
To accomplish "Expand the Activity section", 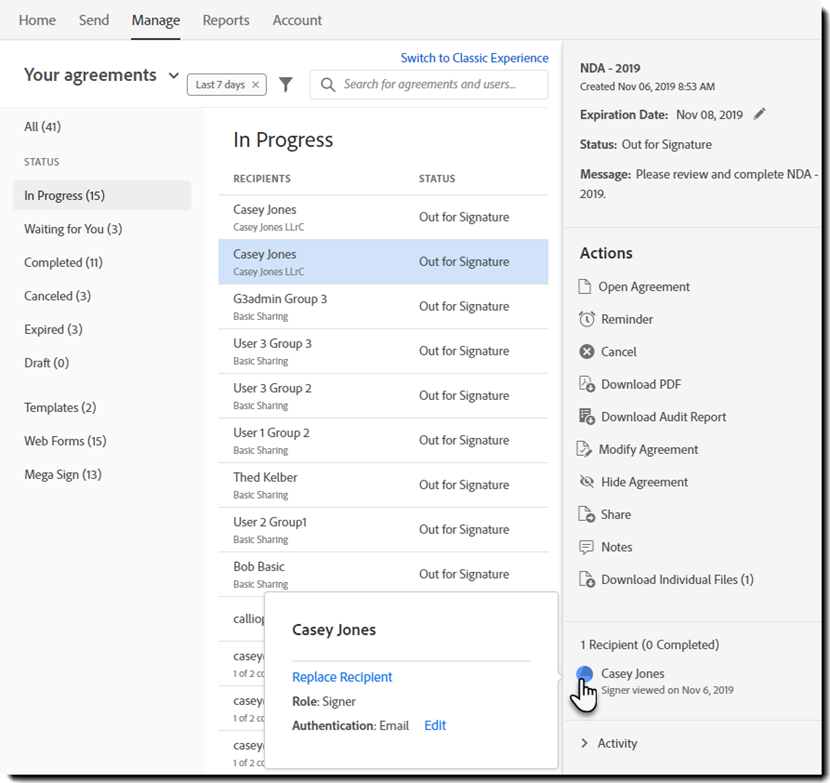I will 585,743.
